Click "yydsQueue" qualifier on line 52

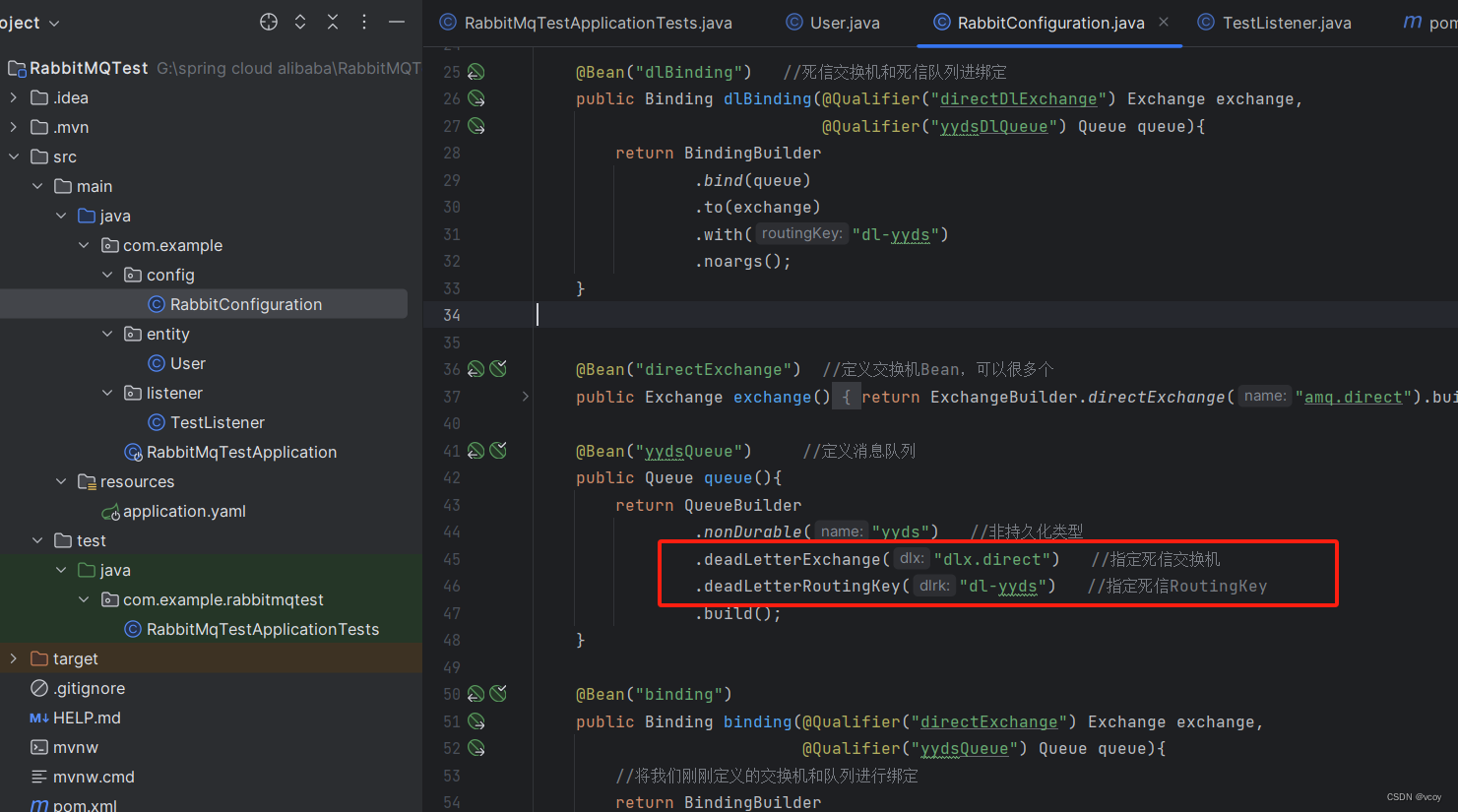tap(965, 748)
